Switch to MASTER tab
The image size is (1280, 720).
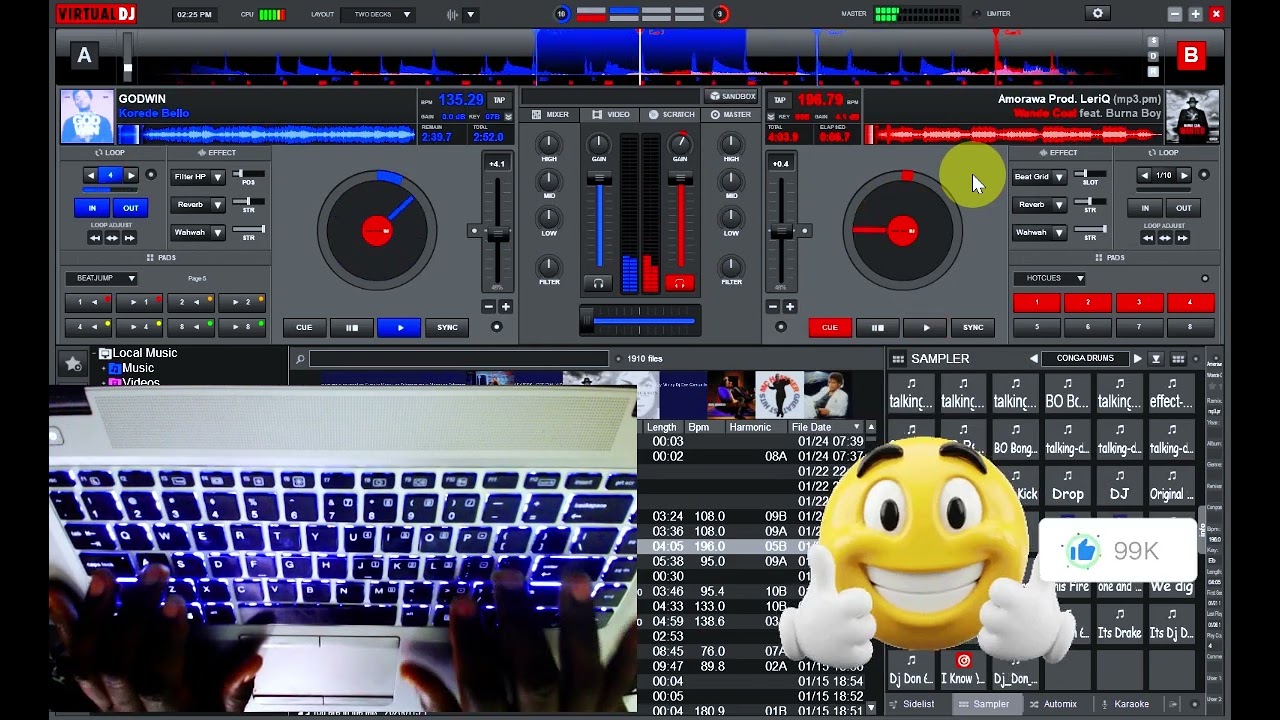point(731,114)
